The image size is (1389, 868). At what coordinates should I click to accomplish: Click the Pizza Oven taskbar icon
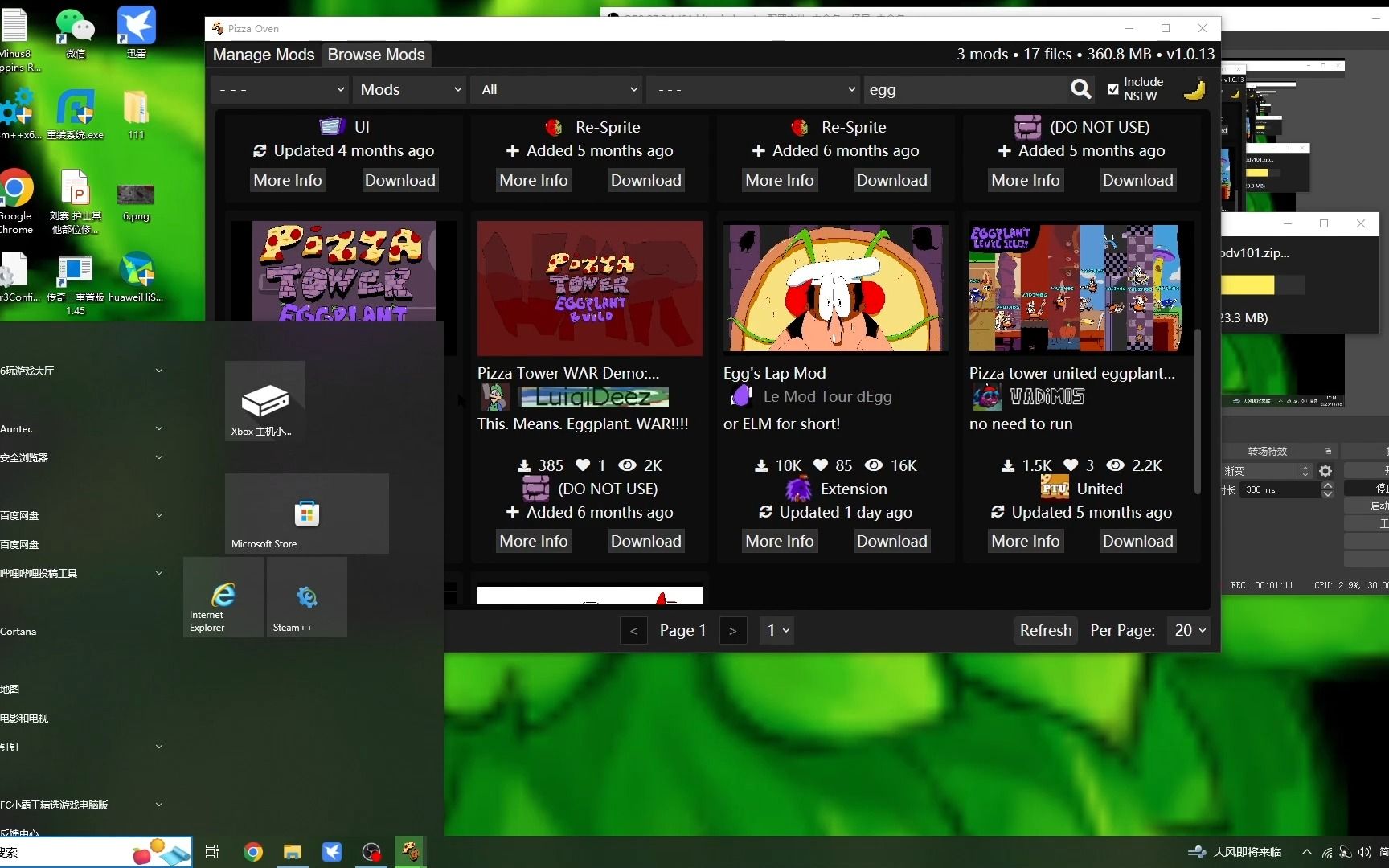(411, 852)
